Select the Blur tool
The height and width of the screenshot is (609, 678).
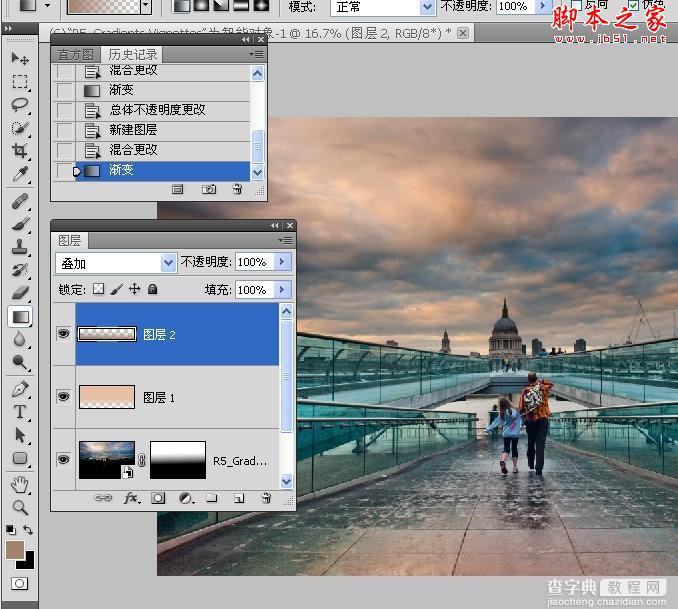[x=20, y=340]
